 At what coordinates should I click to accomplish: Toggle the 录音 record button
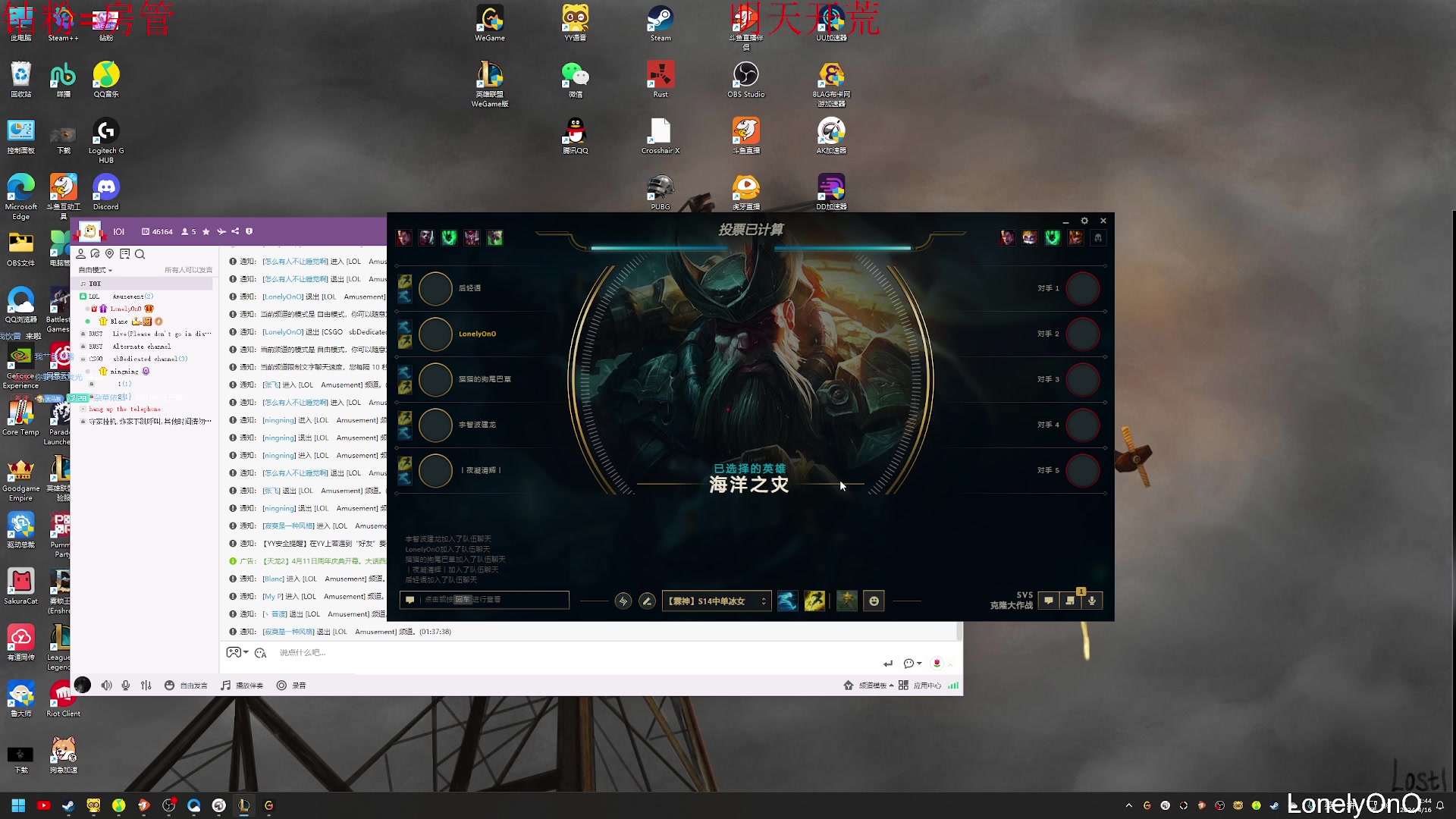[x=292, y=686]
